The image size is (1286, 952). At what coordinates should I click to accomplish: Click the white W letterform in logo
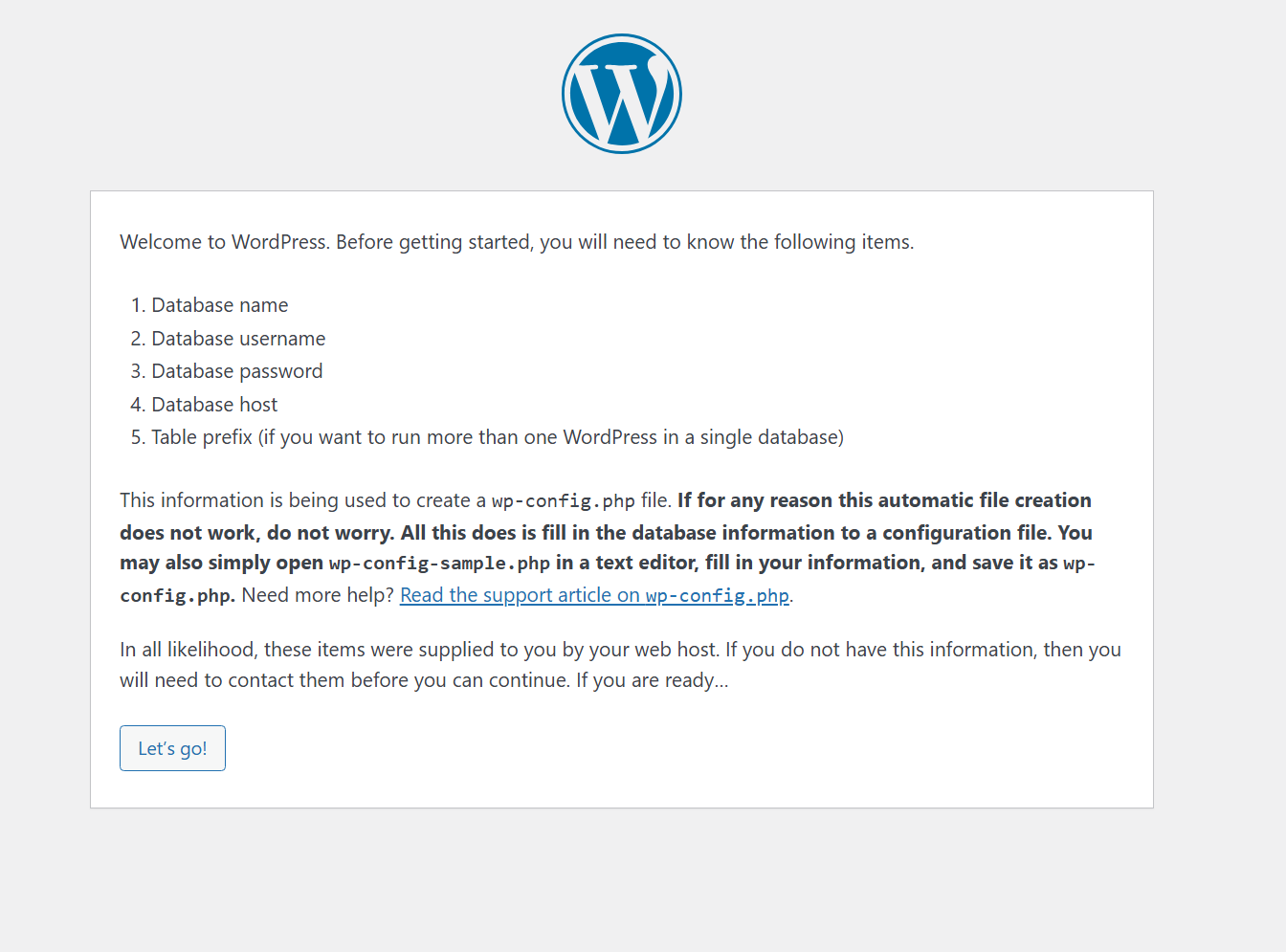pos(621,96)
